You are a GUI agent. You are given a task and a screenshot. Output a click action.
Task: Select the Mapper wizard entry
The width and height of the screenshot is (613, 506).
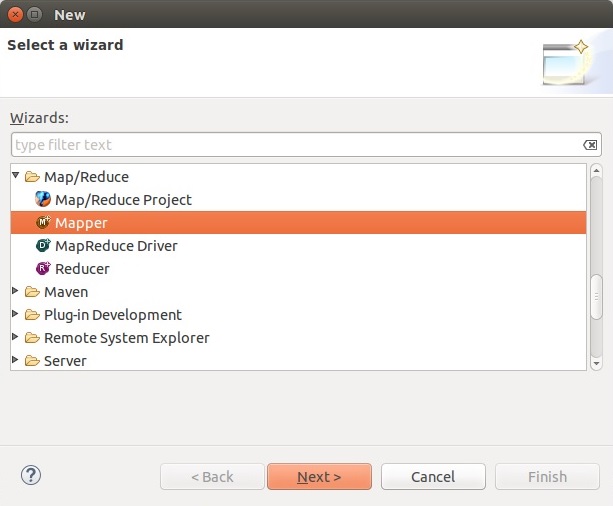[x=298, y=222]
